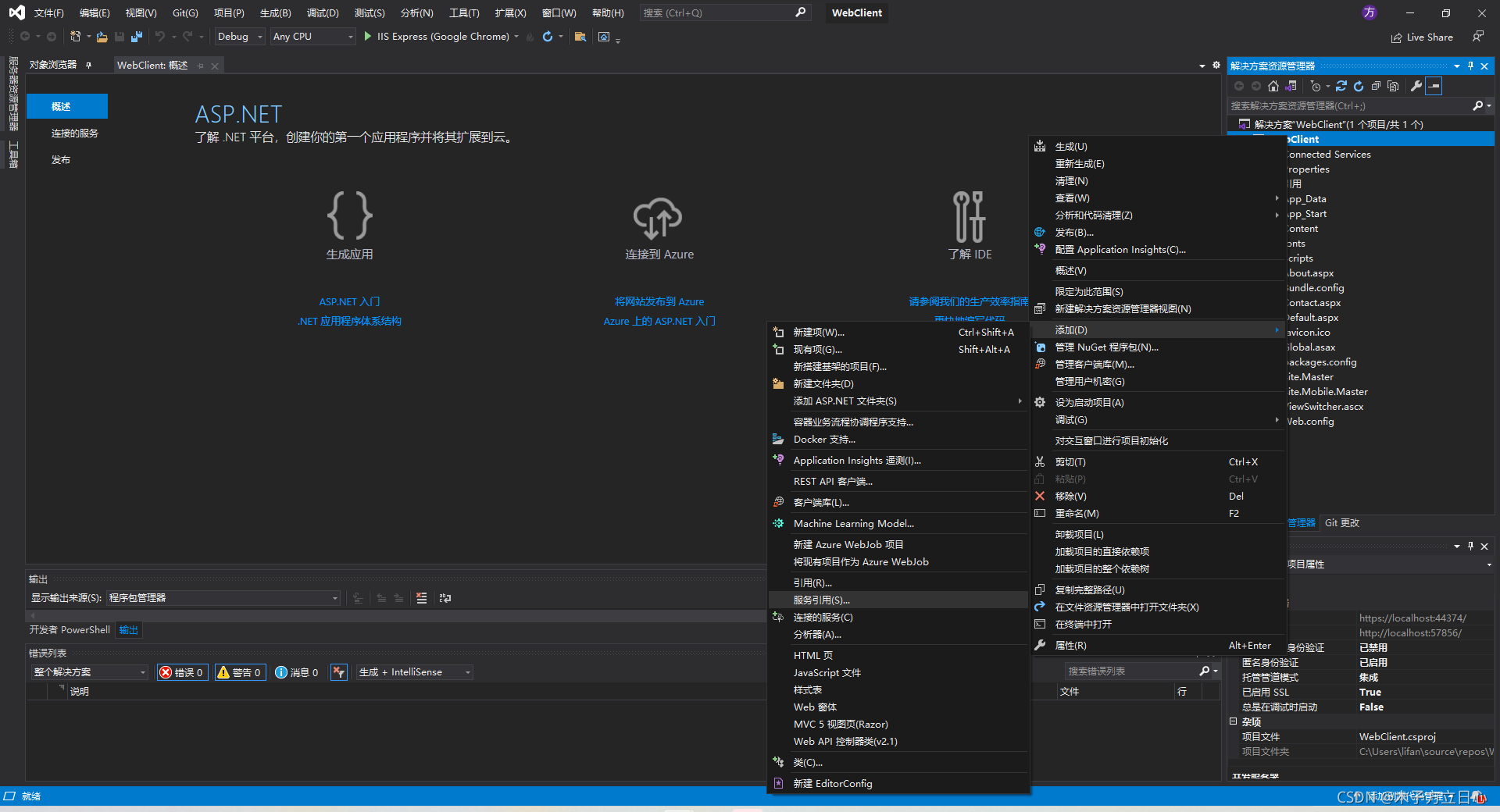Screen dimensions: 1500x812
Task: Click the Save All toolbar icon
Action: pyautogui.click(x=137, y=37)
